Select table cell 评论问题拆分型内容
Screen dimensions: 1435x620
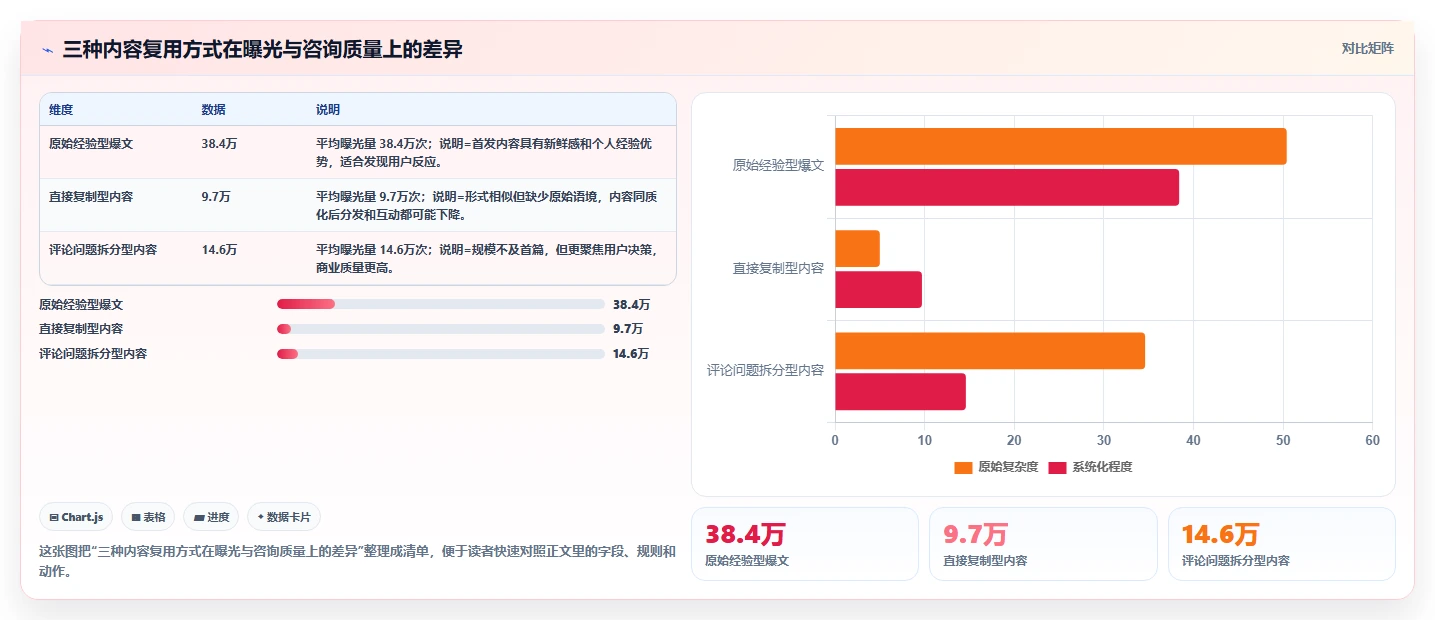[103, 250]
